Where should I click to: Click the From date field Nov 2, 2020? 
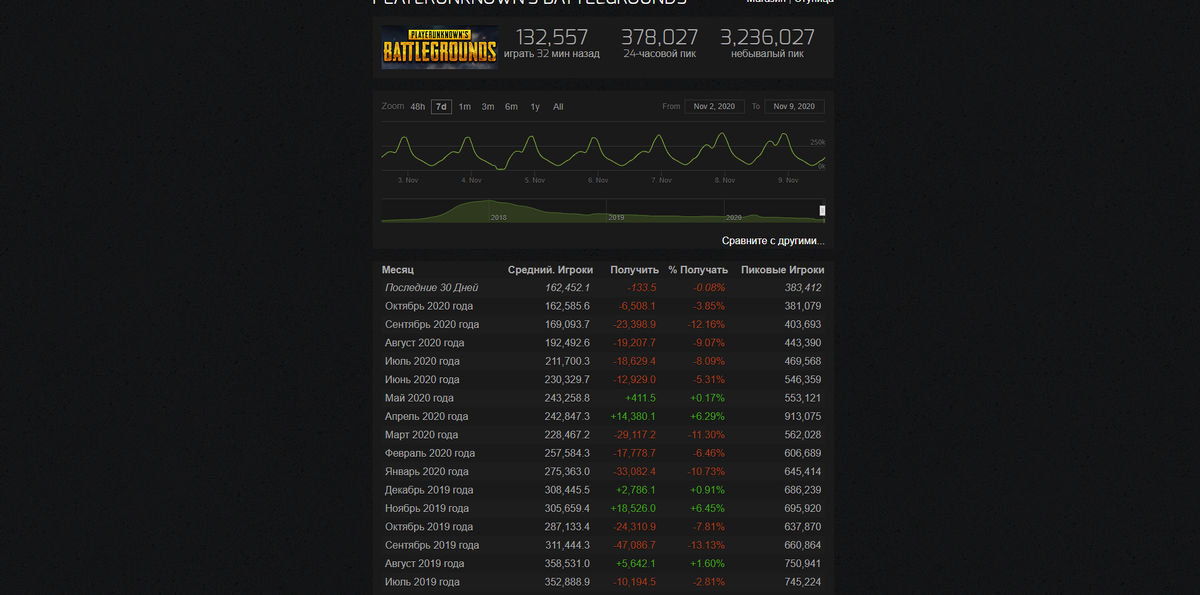[714, 106]
